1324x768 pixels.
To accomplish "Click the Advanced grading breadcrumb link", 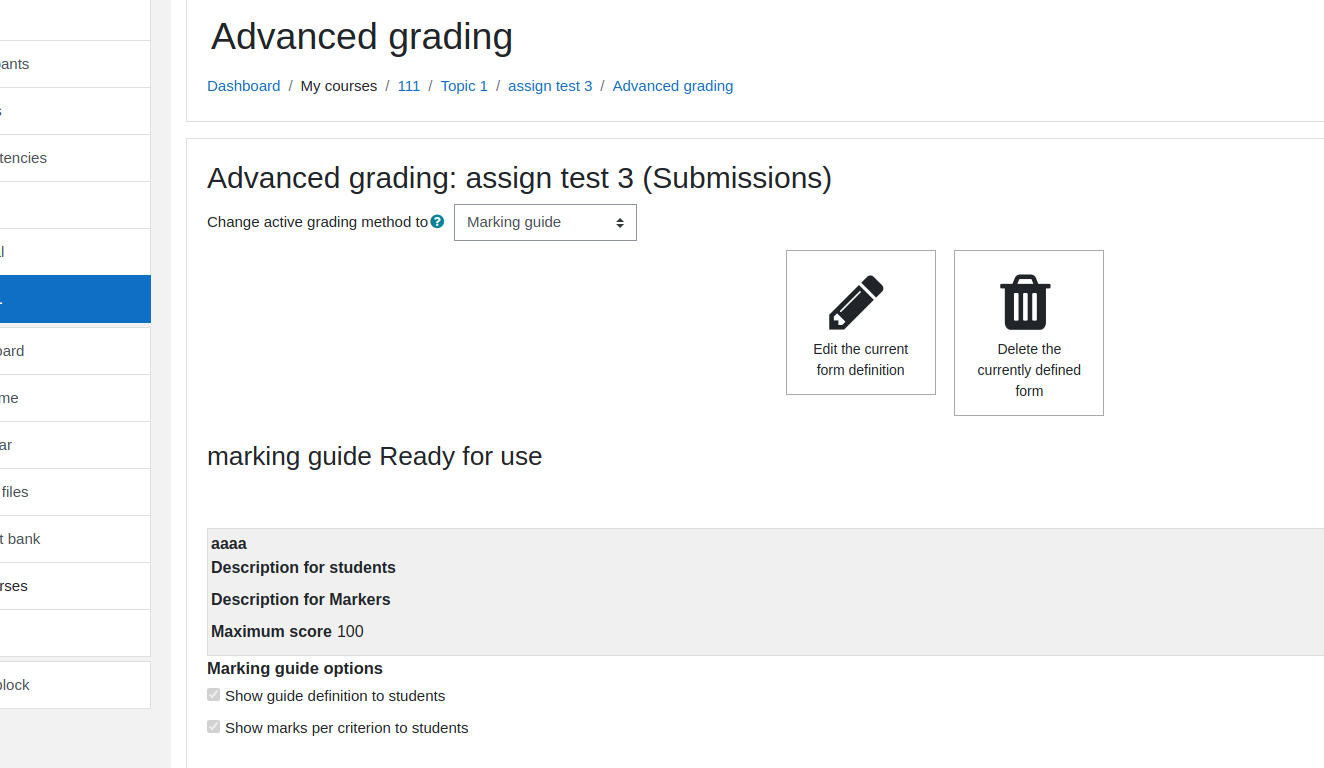I will point(673,86).
